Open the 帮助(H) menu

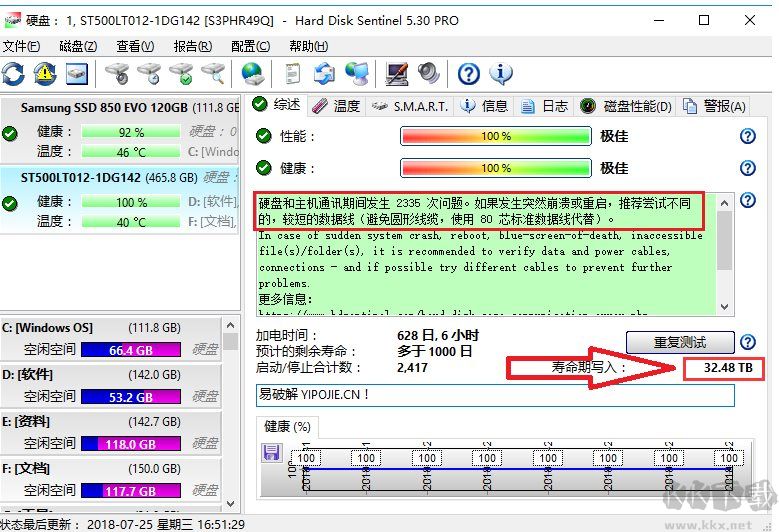coord(309,46)
